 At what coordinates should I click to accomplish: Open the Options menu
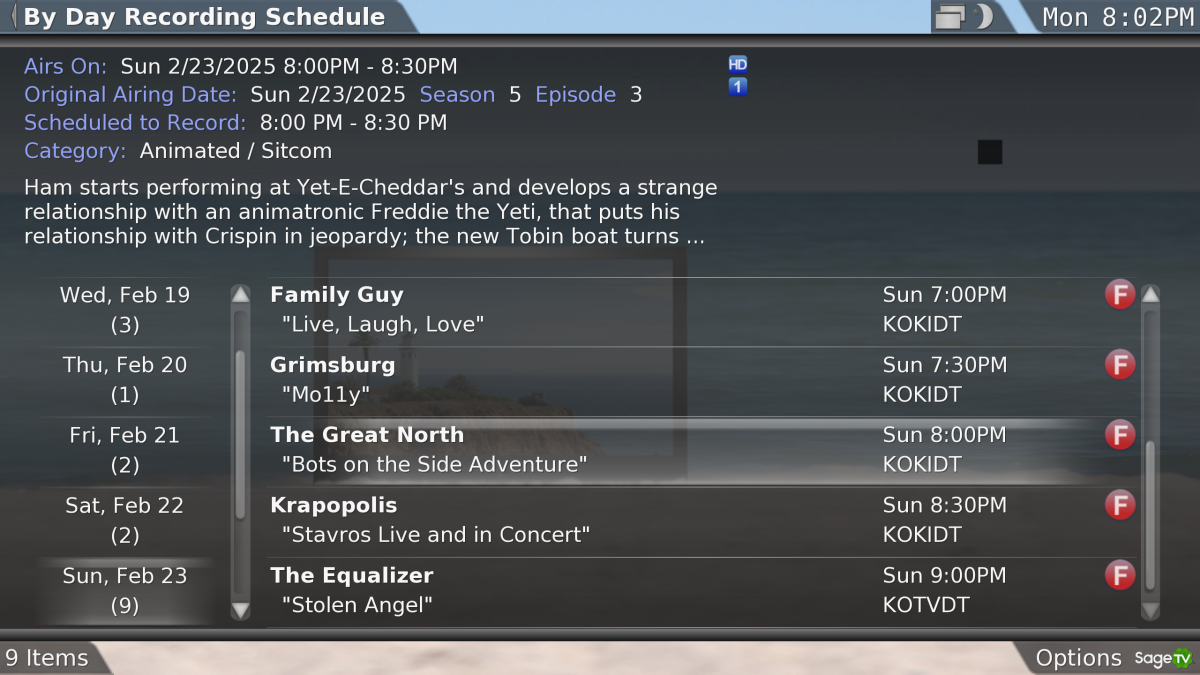[1078, 658]
